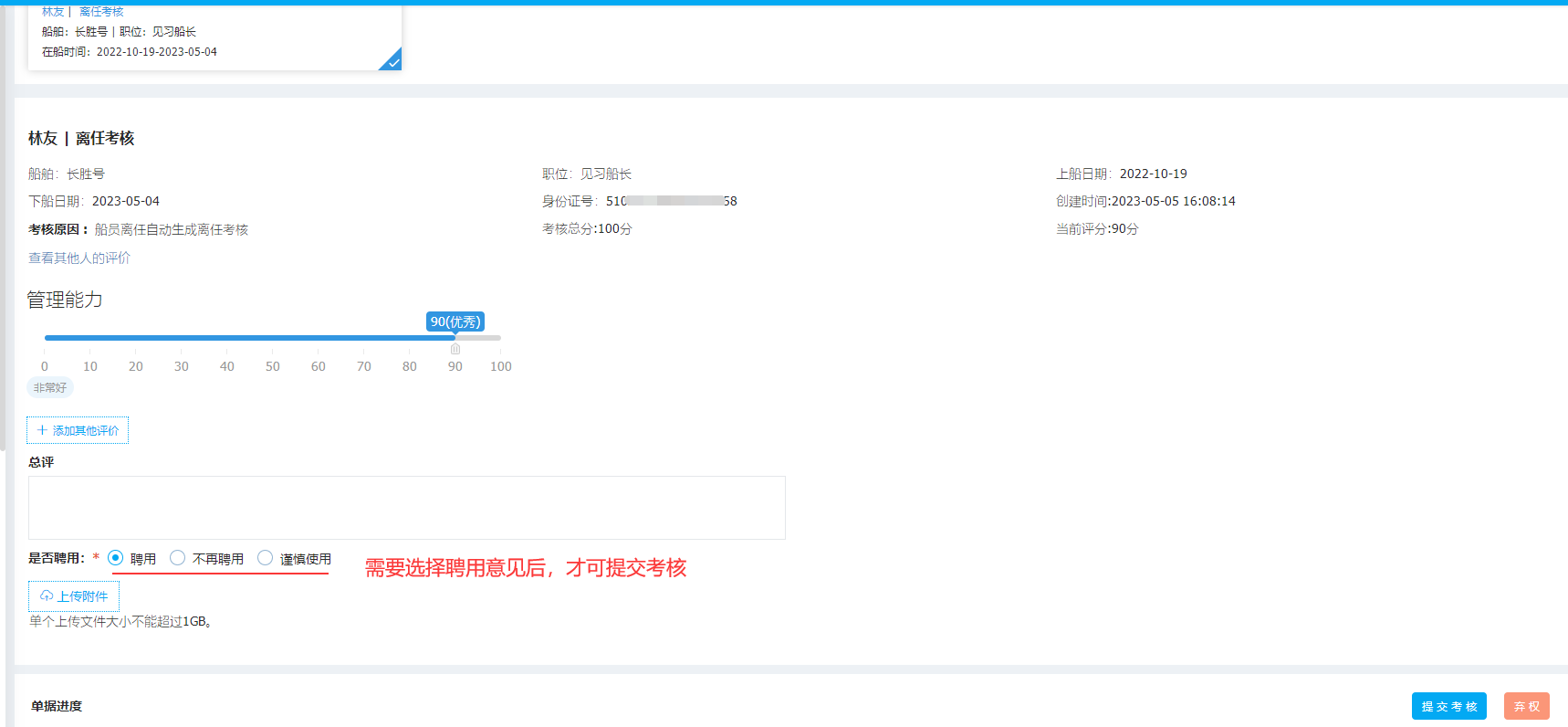Click the 90(优秀) slider tooltip
Viewport: 1568px width, 727px height.
click(x=455, y=321)
